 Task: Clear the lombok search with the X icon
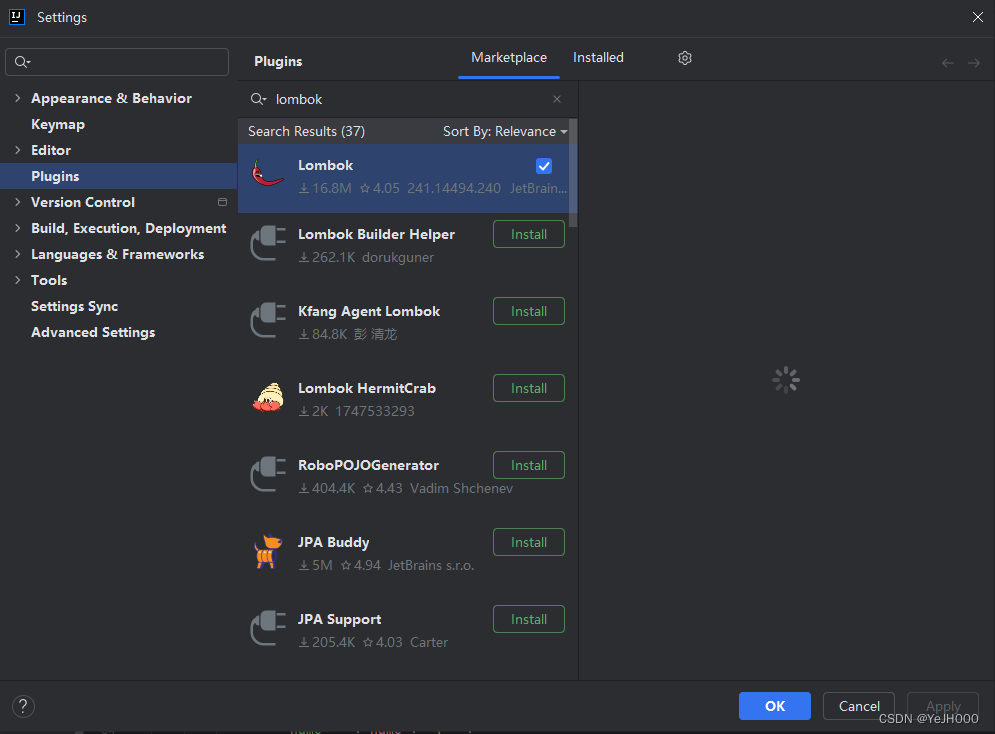pyautogui.click(x=557, y=99)
